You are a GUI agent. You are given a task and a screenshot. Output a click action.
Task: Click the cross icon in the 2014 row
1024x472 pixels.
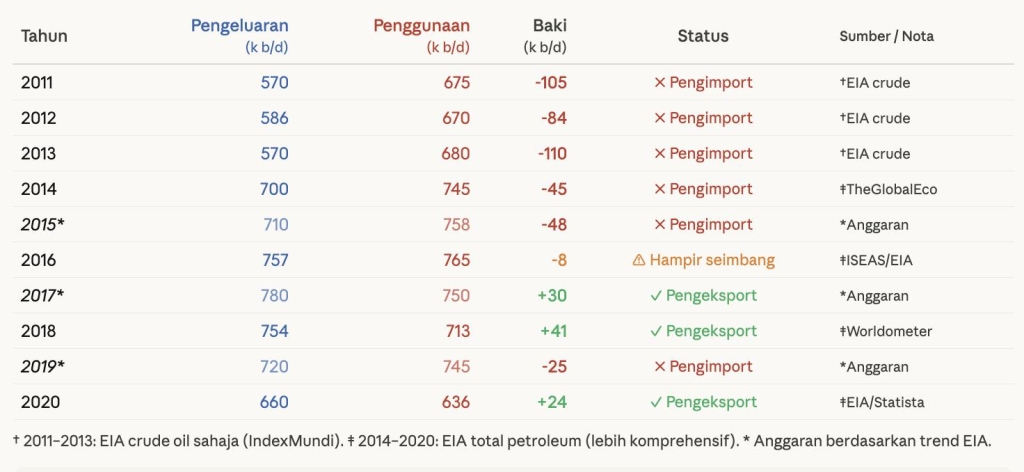click(659, 189)
